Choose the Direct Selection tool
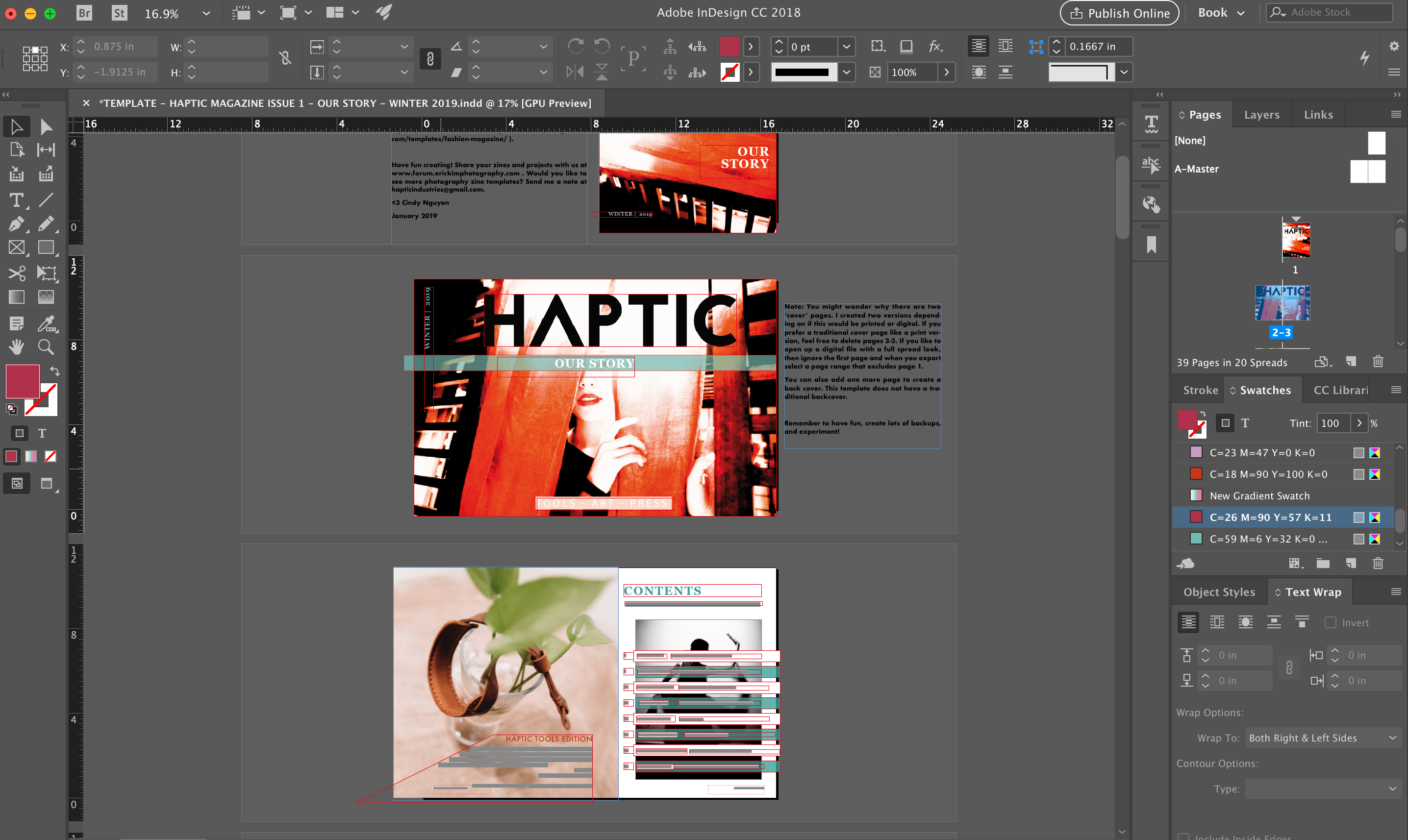 tap(47, 126)
